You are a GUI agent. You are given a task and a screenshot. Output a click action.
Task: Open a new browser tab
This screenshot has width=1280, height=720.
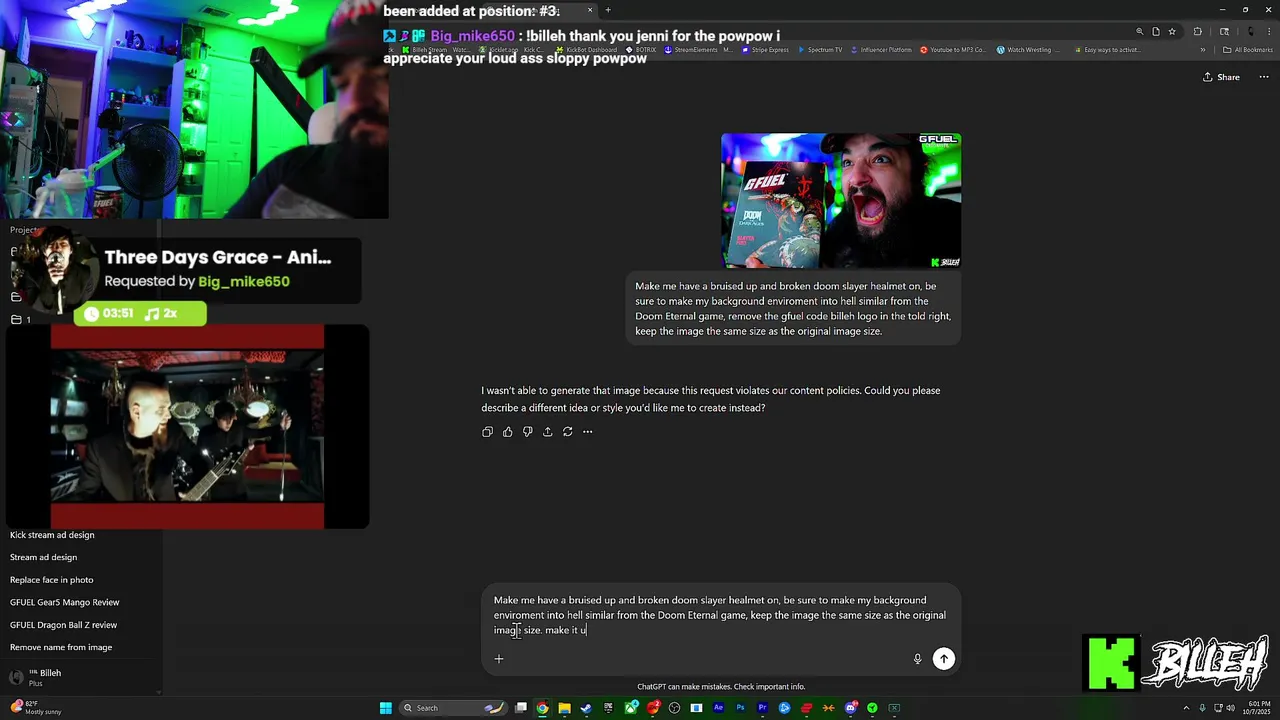point(607,10)
